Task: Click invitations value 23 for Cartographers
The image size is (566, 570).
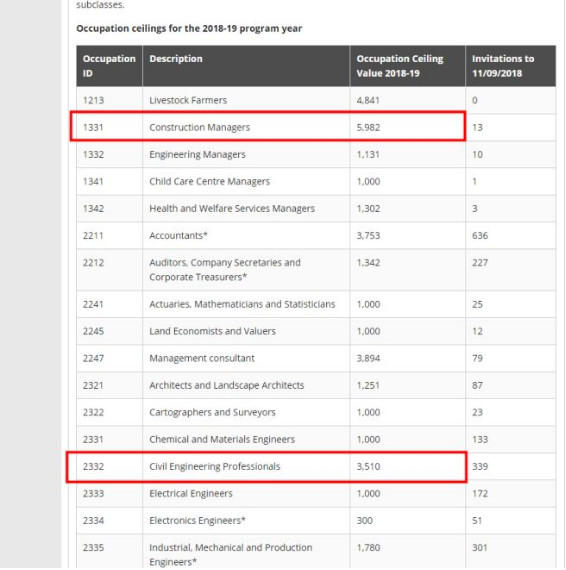Action: coord(477,413)
